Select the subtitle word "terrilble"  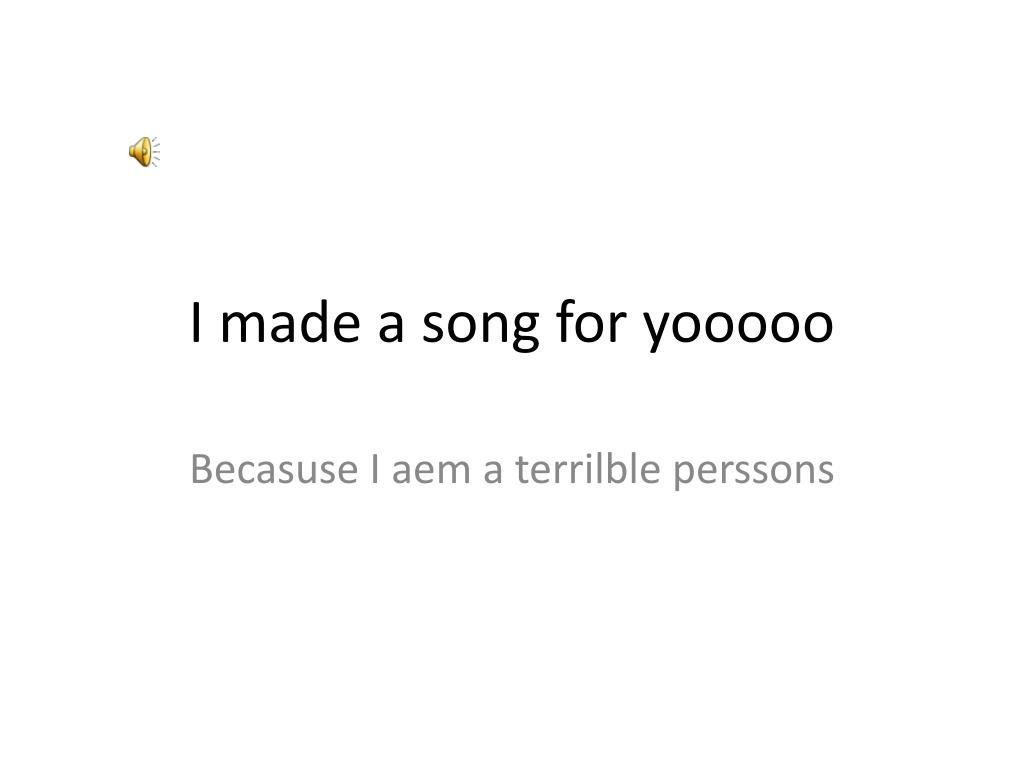point(588,468)
